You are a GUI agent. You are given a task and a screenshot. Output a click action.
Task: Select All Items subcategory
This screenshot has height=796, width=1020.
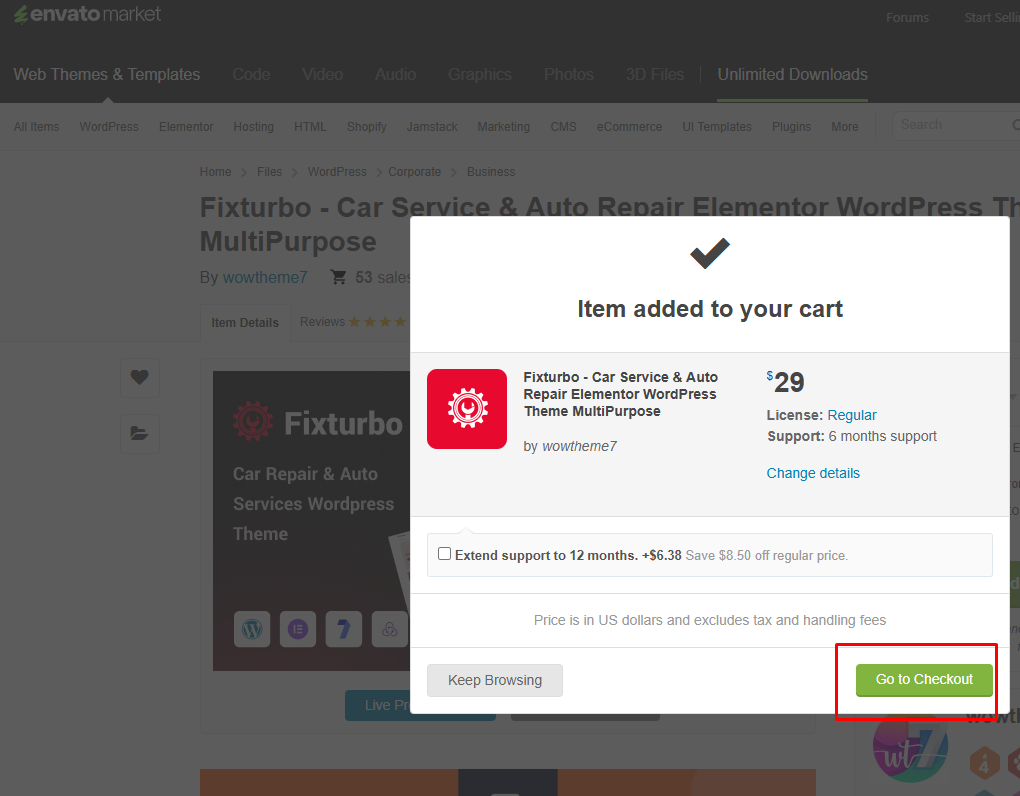(x=36, y=127)
